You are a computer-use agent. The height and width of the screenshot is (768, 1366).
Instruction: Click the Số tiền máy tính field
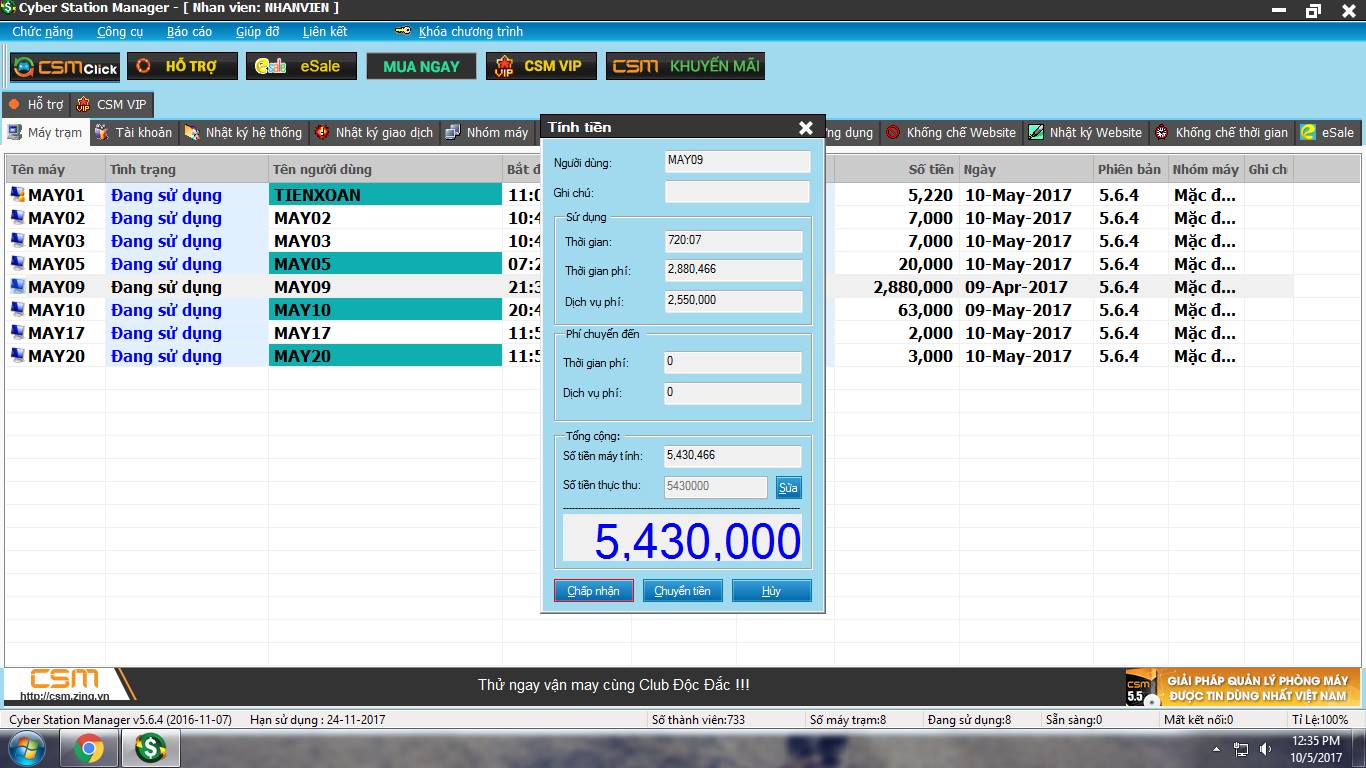[733, 456]
